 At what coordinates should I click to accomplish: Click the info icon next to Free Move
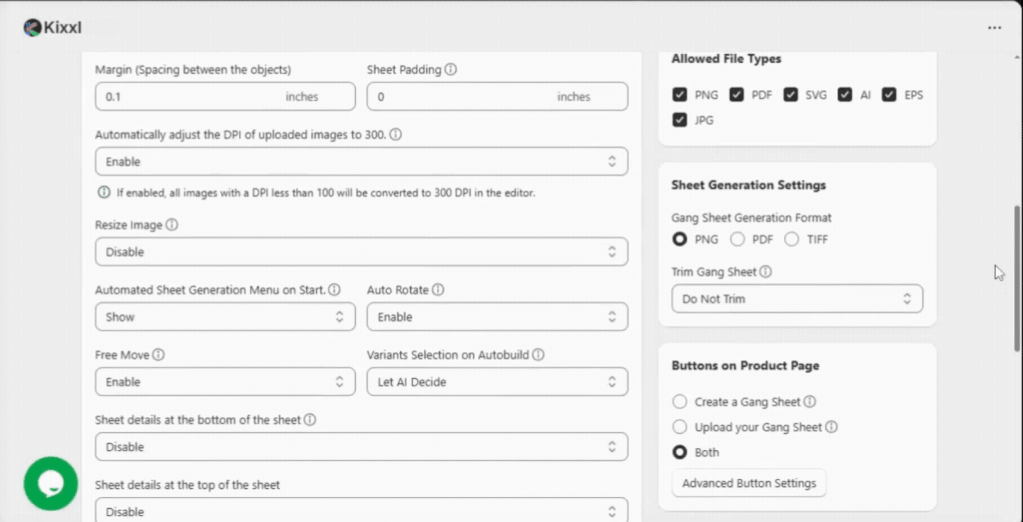click(158, 355)
